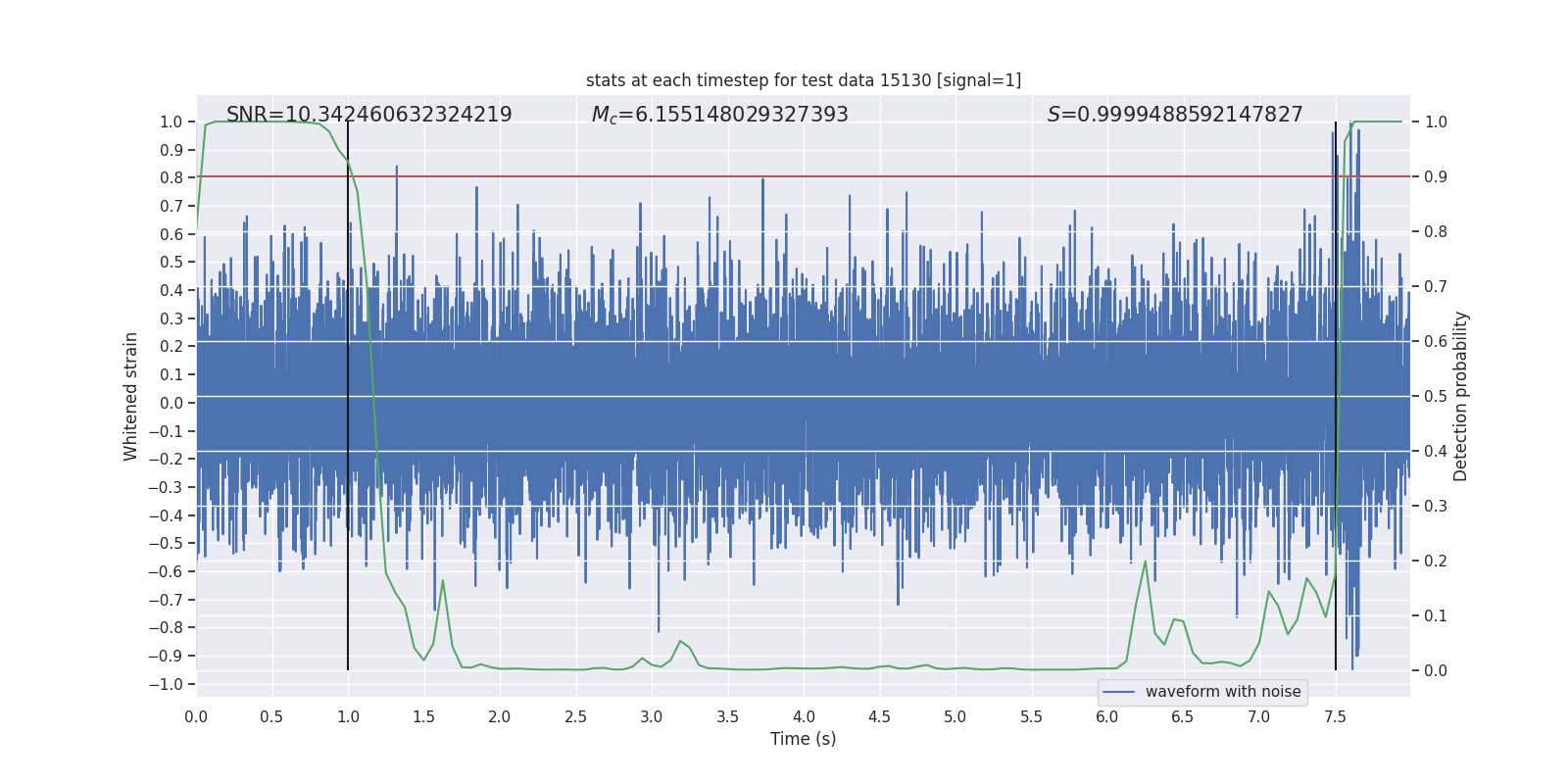1568x784 pixels.
Task: Click the SNR=10.34 annotation text
Action: pos(368,115)
